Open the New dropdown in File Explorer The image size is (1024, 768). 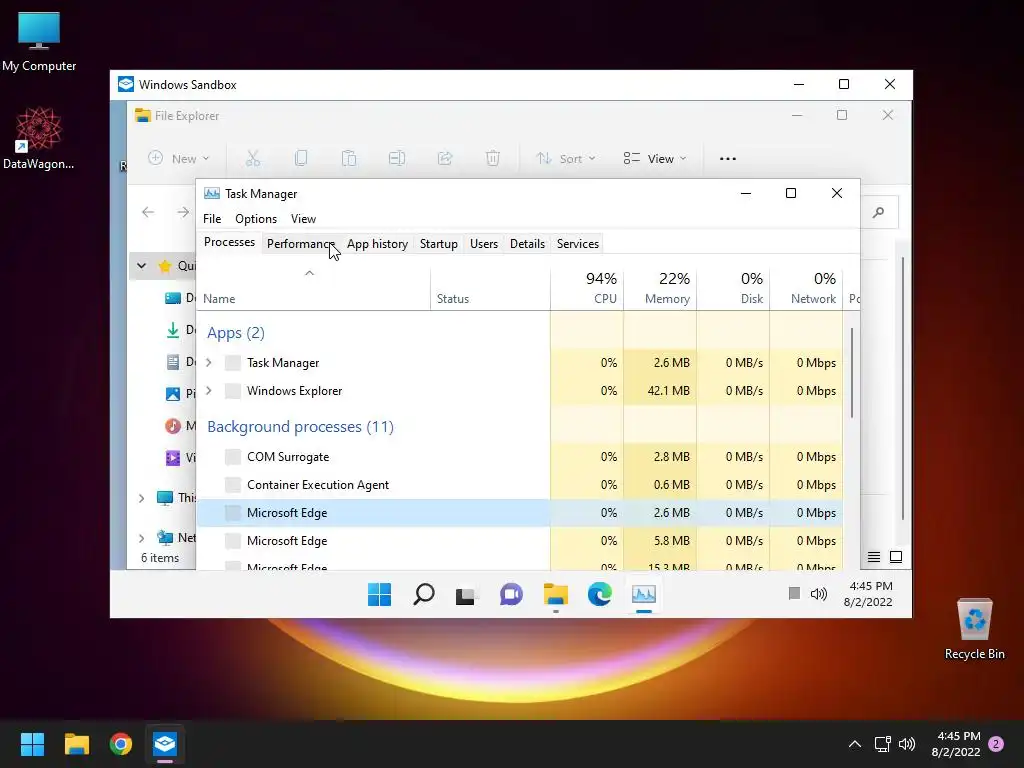coord(179,159)
